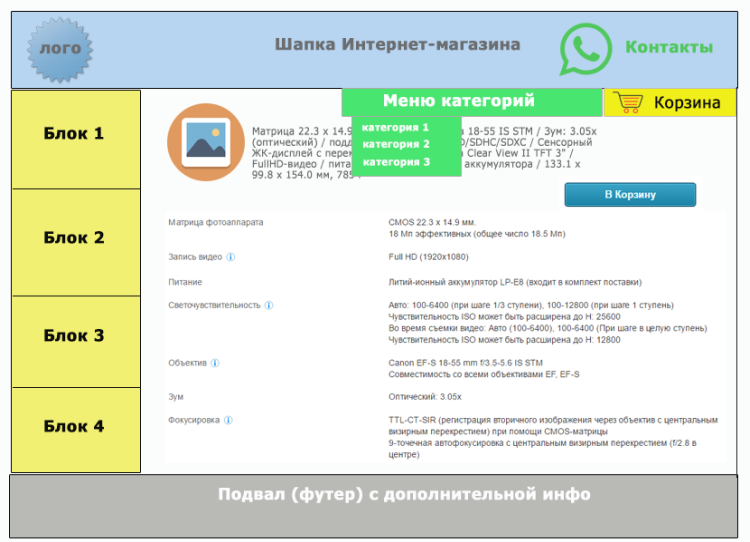The width and height of the screenshot is (750, 542).
Task: Select категория 3 from menu
Action: [396, 162]
